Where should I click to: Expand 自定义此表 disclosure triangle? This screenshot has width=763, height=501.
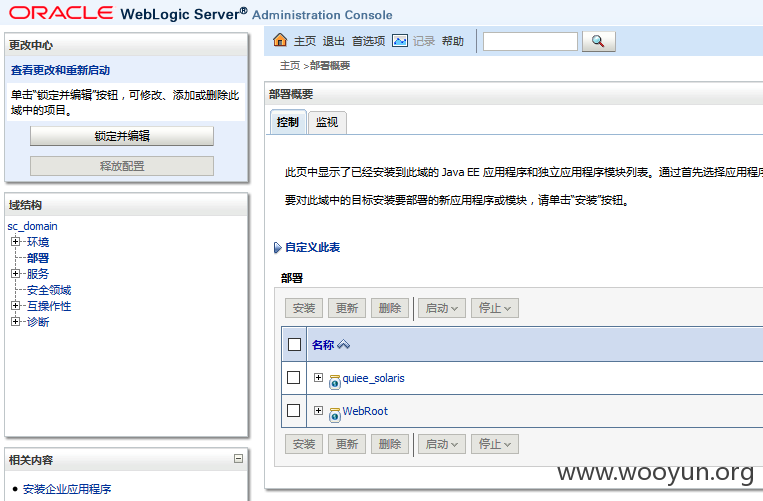tap(277, 248)
